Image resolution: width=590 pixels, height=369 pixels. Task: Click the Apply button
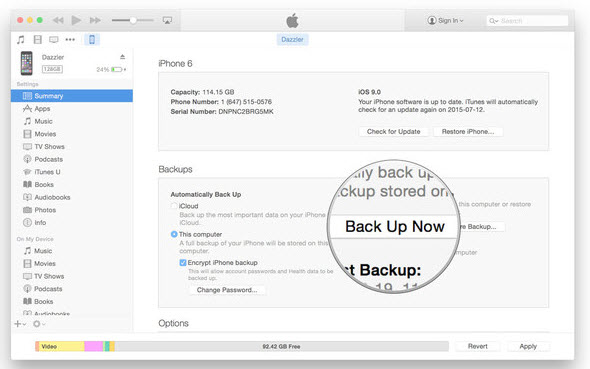pyautogui.click(x=528, y=346)
